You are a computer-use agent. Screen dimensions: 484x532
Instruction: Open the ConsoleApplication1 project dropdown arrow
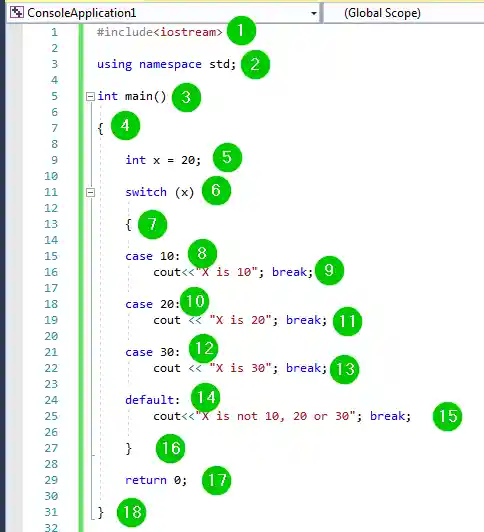click(x=314, y=13)
